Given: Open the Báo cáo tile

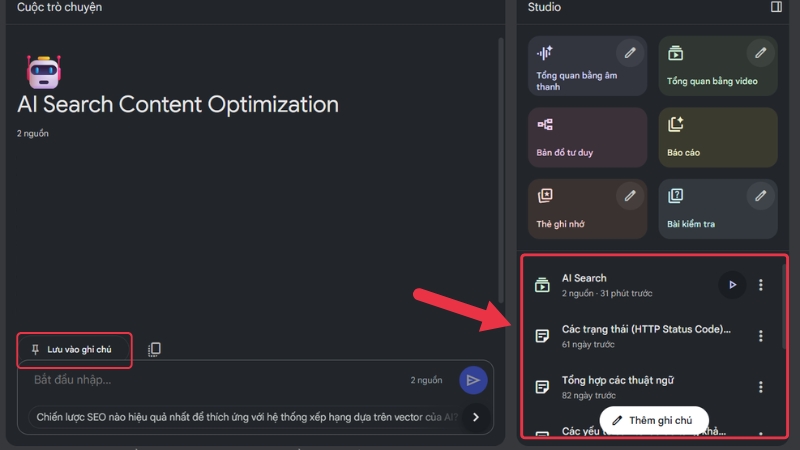Looking at the screenshot, I should [x=717, y=137].
